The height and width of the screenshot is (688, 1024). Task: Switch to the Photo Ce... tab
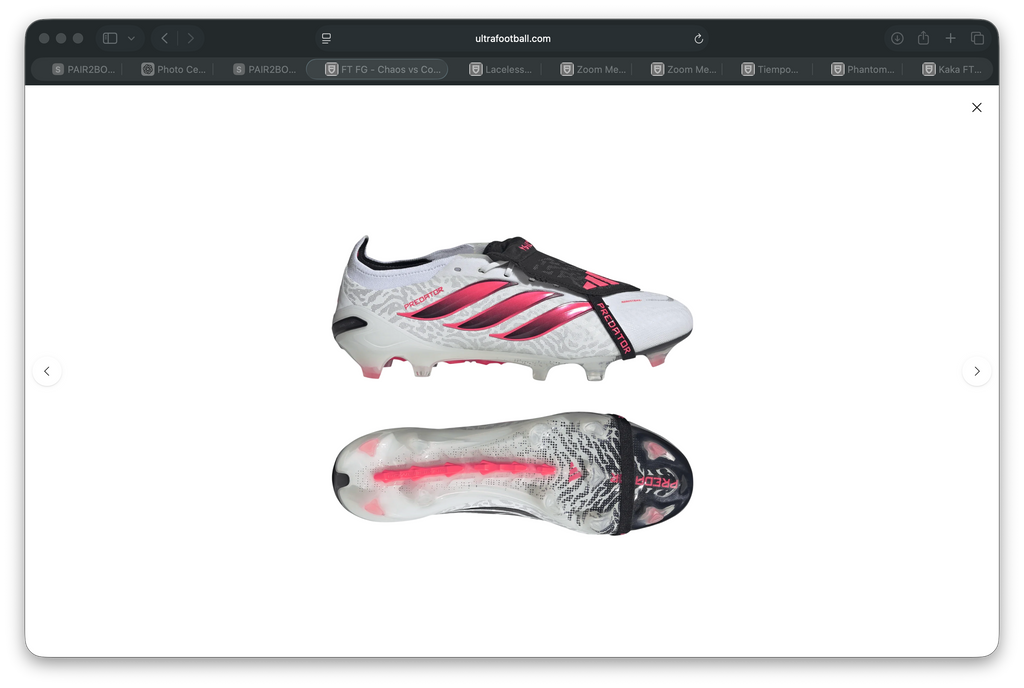(174, 69)
